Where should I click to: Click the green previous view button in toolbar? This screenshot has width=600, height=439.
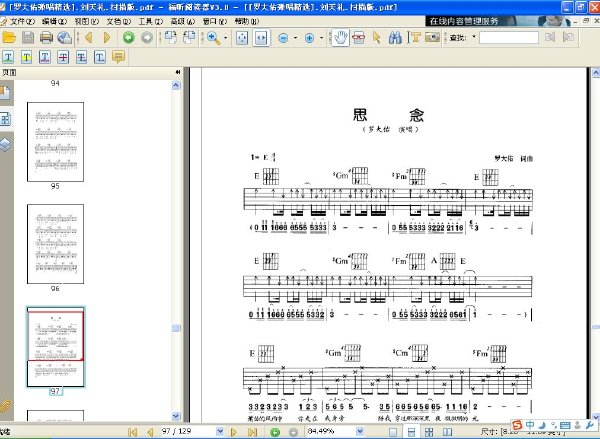129,38
